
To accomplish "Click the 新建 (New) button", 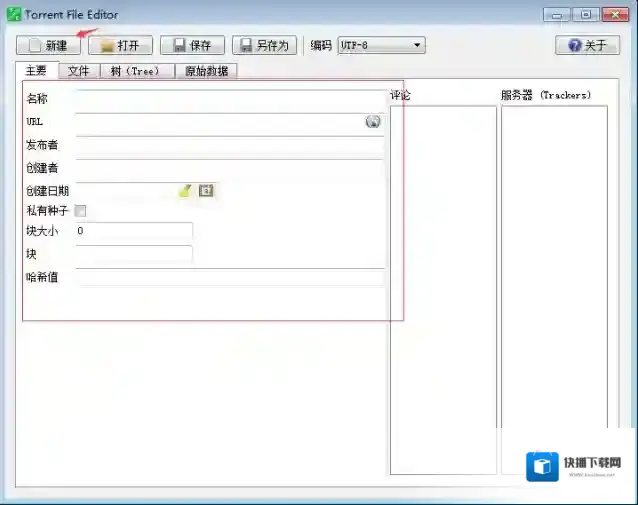I will pyautogui.click(x=48, y=46).
